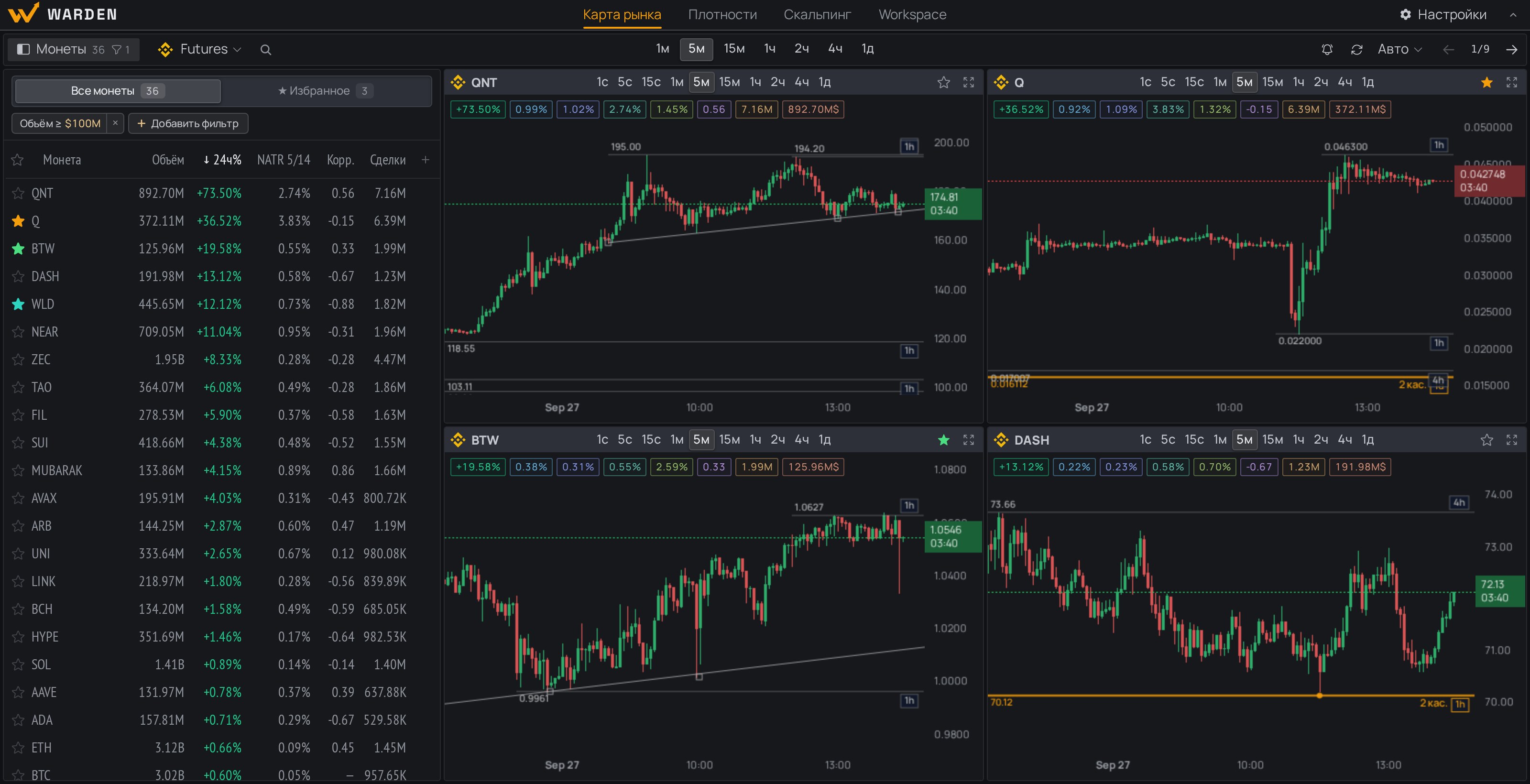Star the NEAR row in coin list

pos(19,332)
